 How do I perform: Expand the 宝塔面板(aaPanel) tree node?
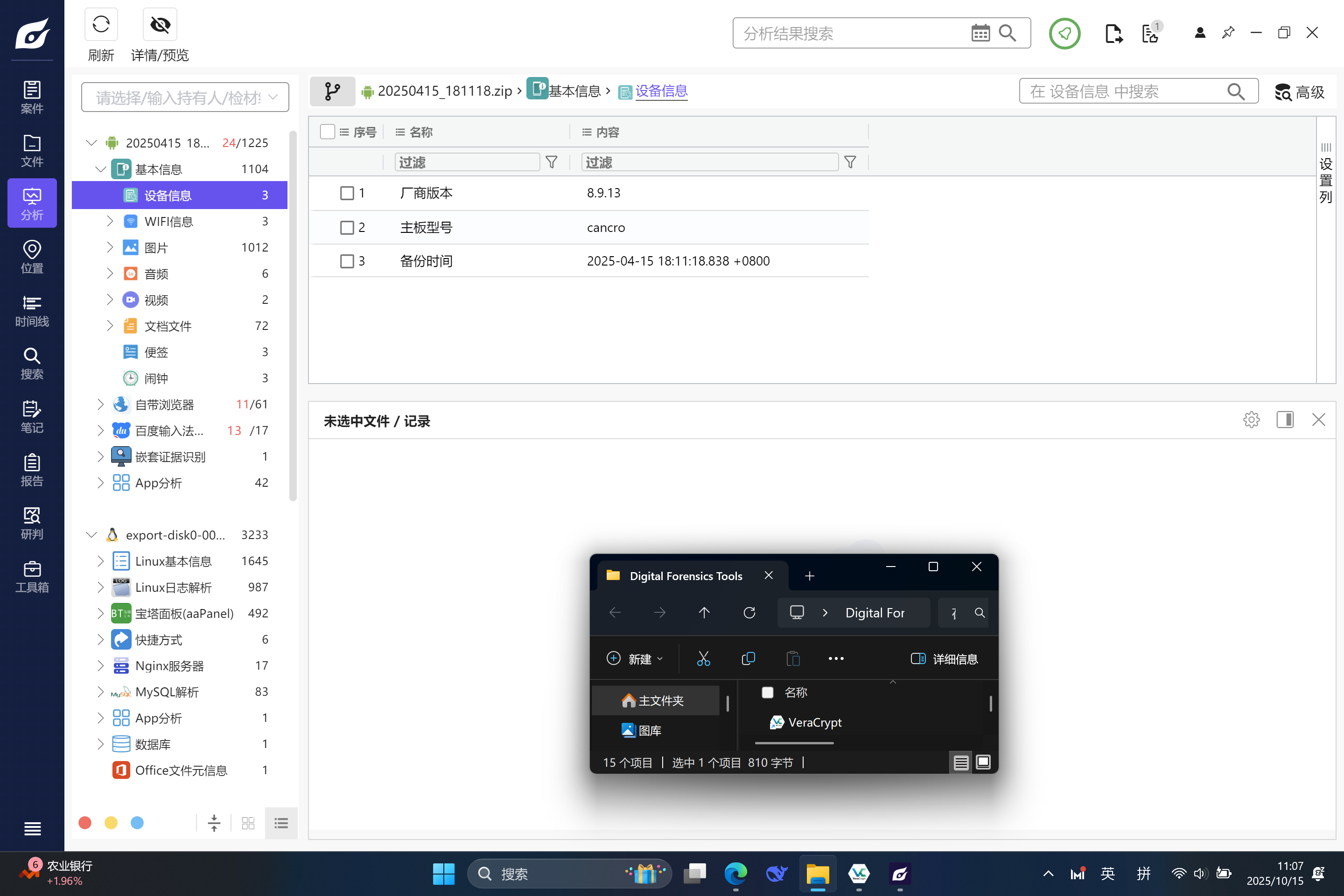tap(101, 614)
